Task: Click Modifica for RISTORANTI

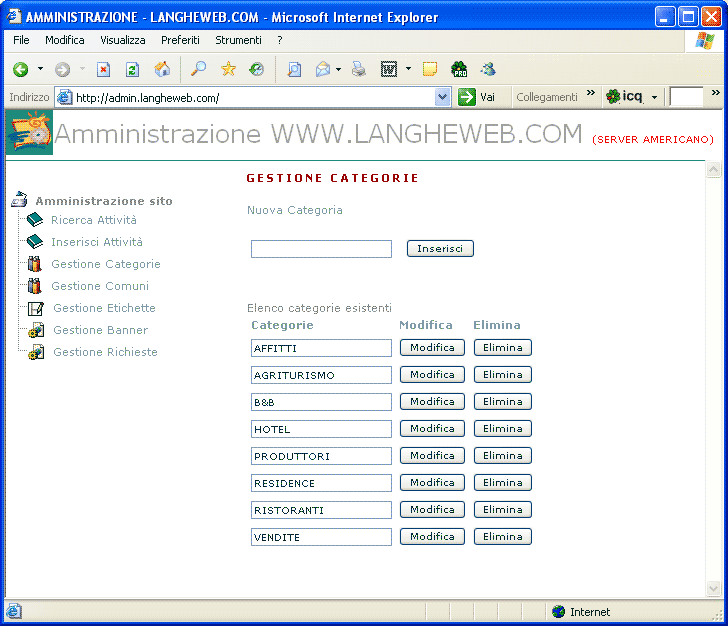Action: tap(432, 509)
